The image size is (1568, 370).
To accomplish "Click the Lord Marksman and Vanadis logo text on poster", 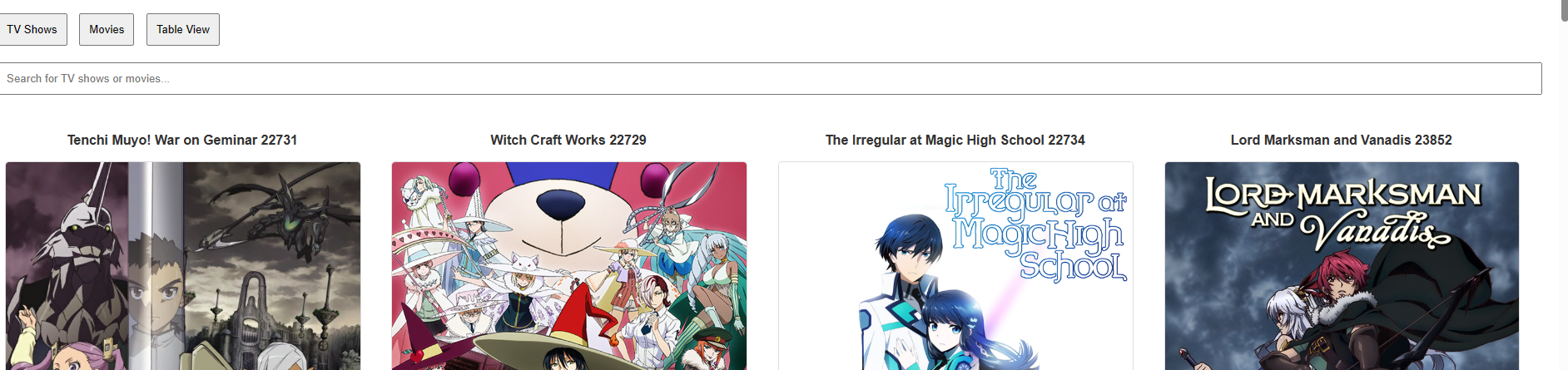I will pyautogui.click(x=1342, y=212).
